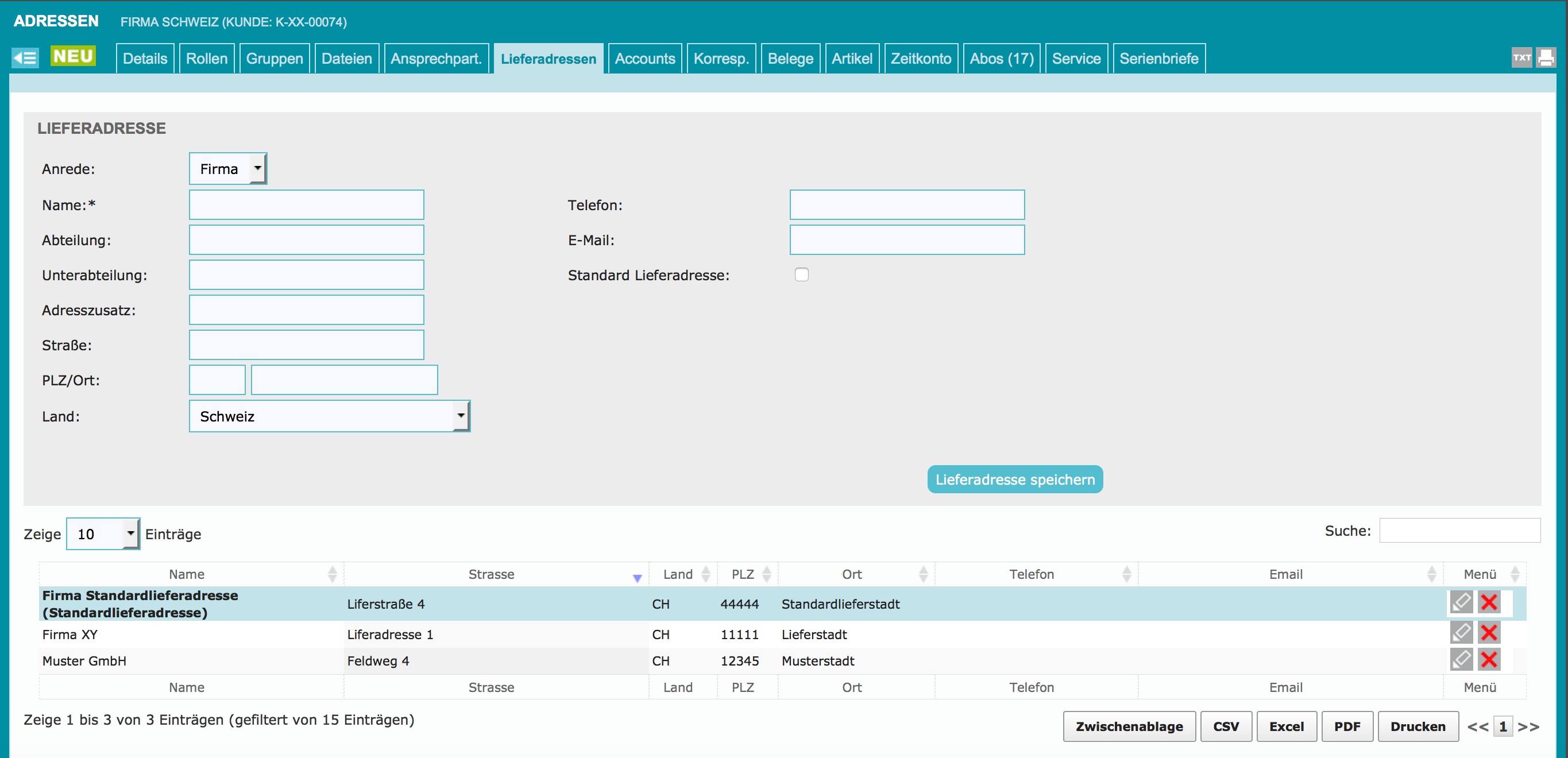Open the Land dropdown showing Schweiz
Viewport: 1568px width, 758px height.
point(329,416)
